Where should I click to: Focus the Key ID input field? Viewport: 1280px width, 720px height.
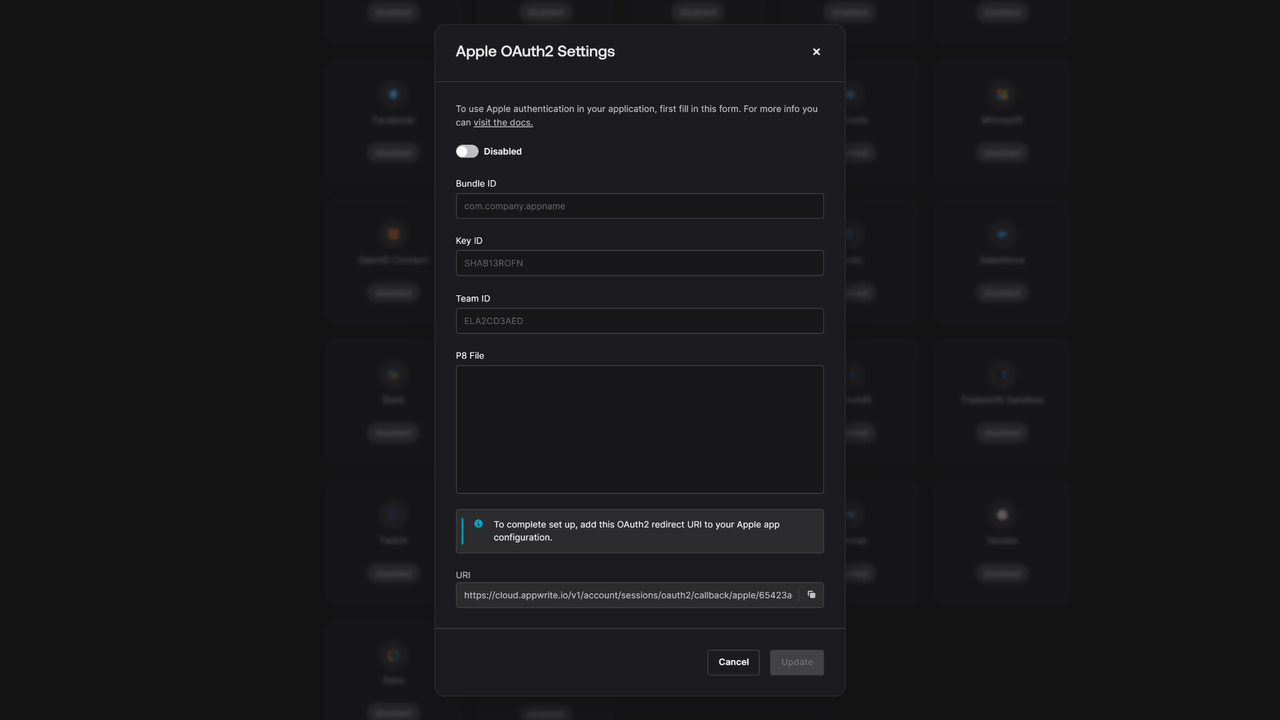click(640, 263)
